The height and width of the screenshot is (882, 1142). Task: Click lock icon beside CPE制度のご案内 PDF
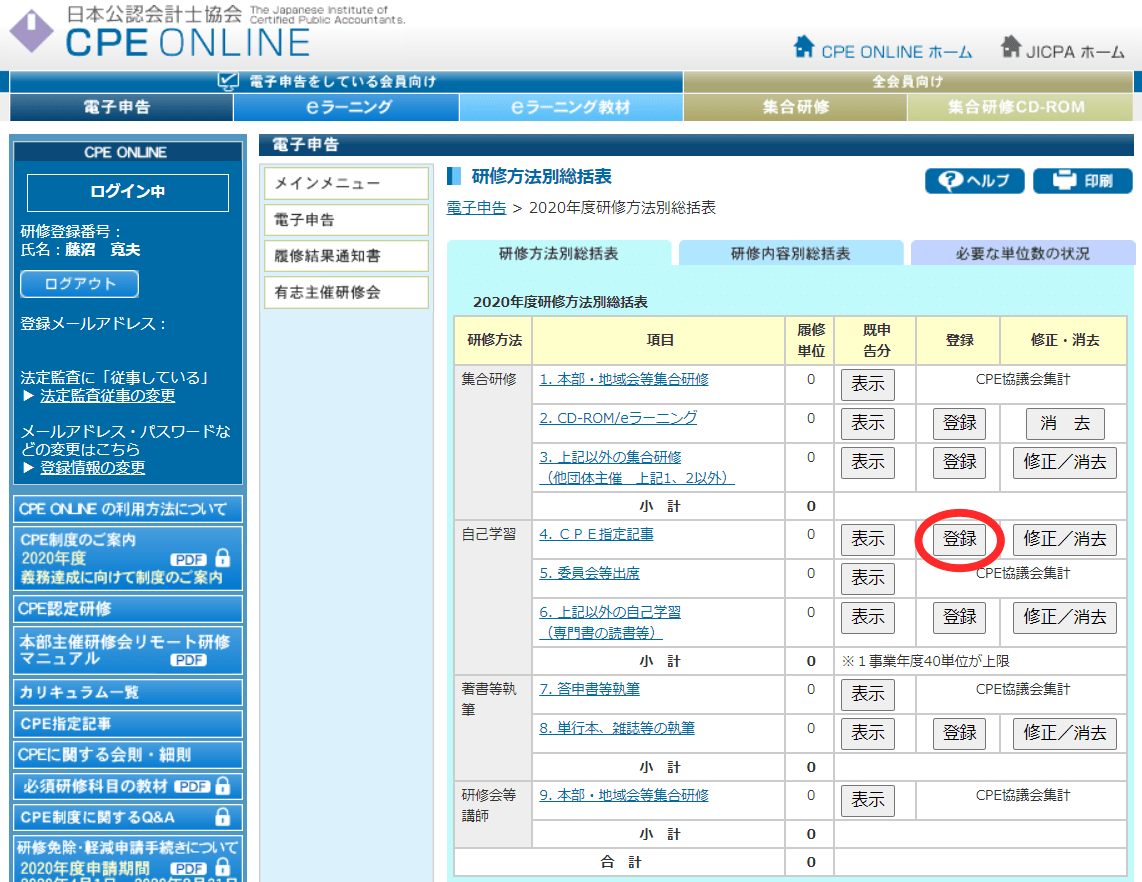[x=223, y=559]
